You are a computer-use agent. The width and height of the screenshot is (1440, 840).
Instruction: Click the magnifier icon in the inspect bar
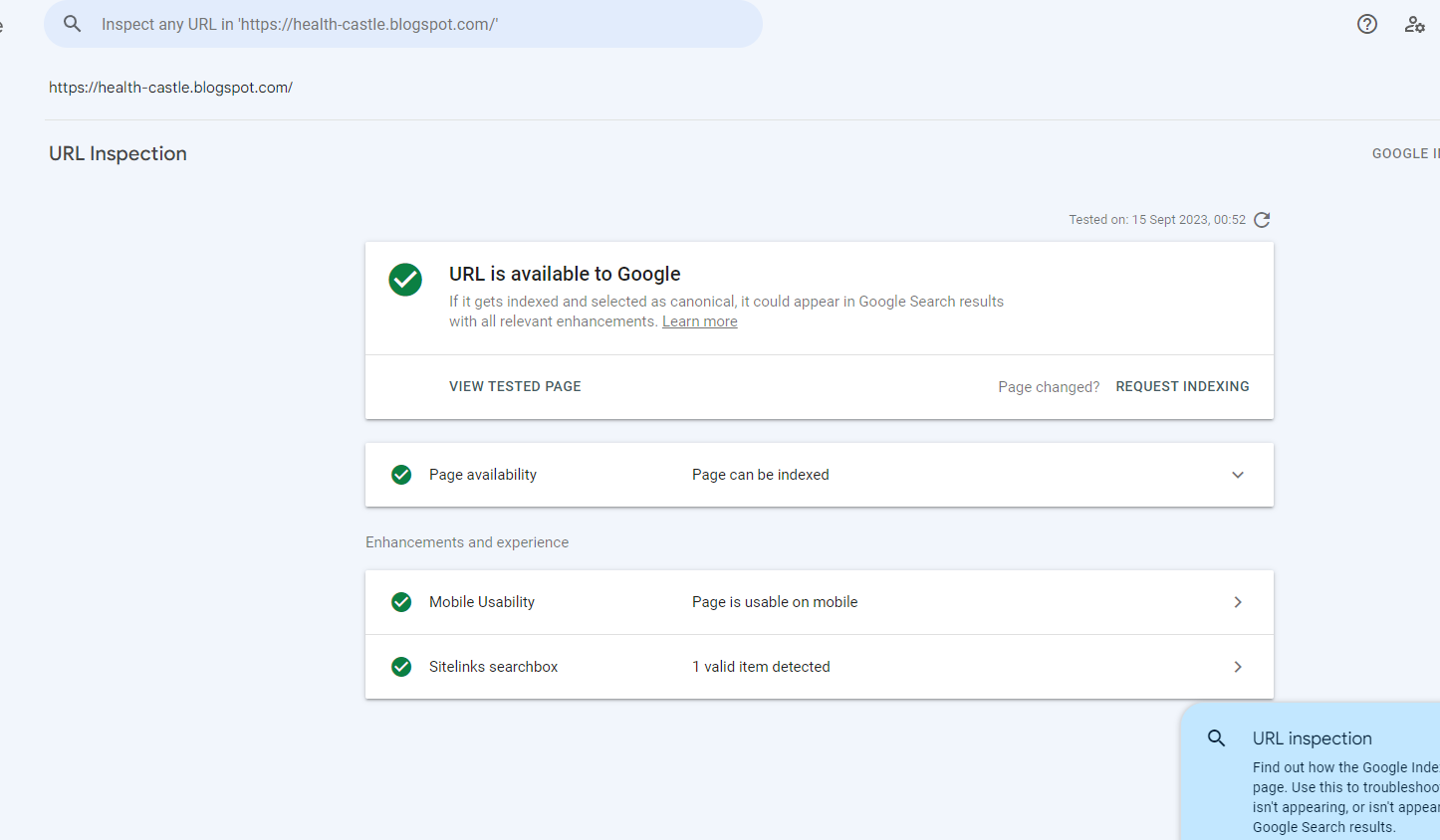coord(72,24)
